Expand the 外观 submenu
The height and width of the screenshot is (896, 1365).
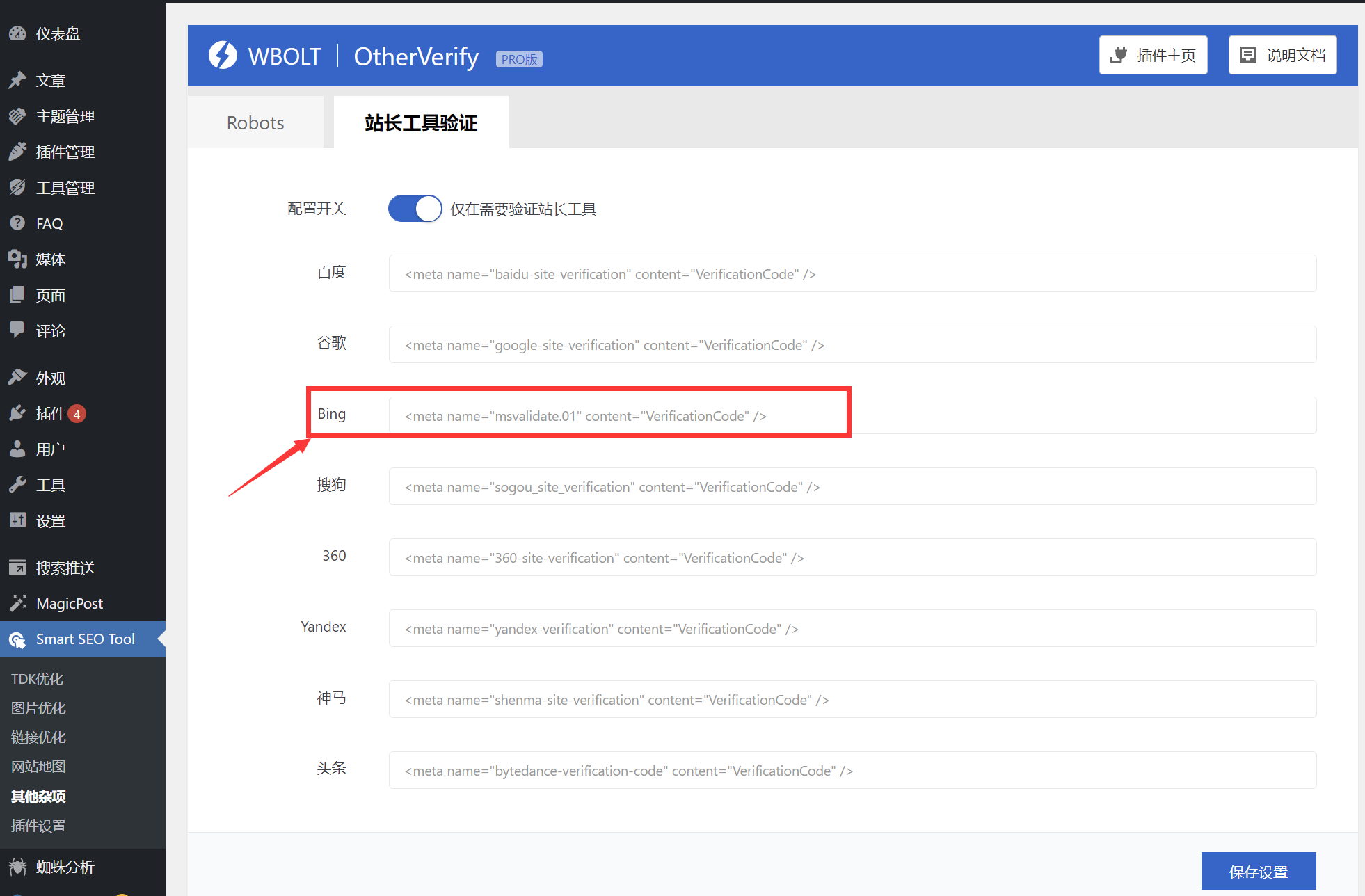click(x=49, y=378)
